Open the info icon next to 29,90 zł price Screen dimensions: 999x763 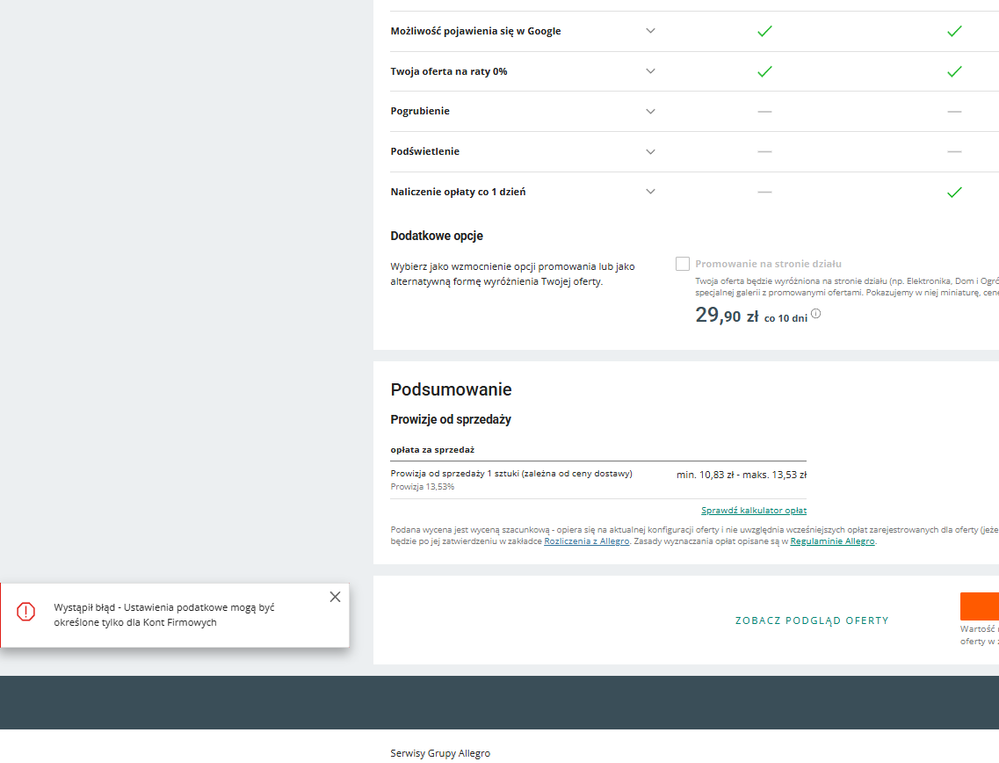coord(816,313)
